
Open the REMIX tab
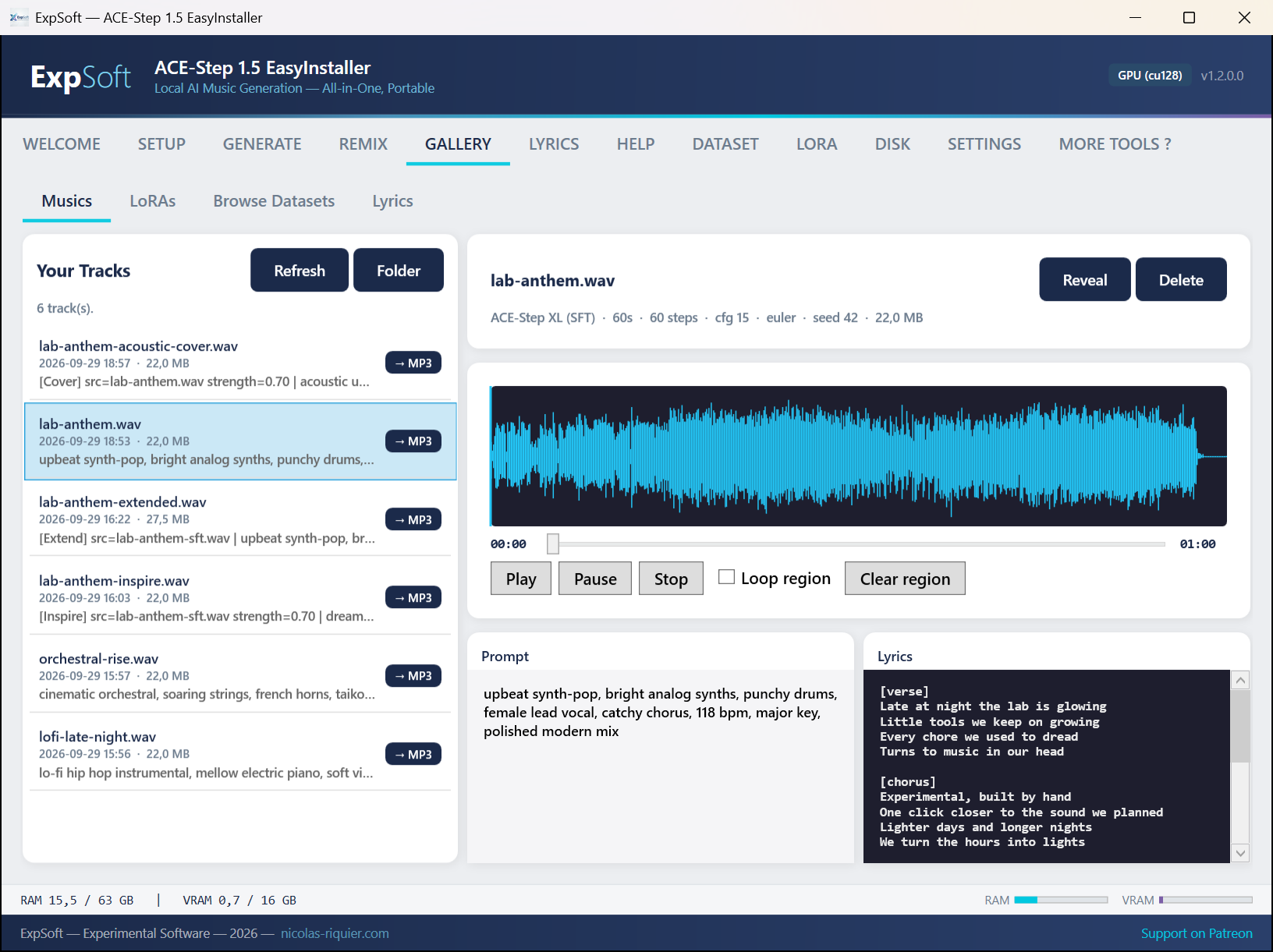point(363,143)
